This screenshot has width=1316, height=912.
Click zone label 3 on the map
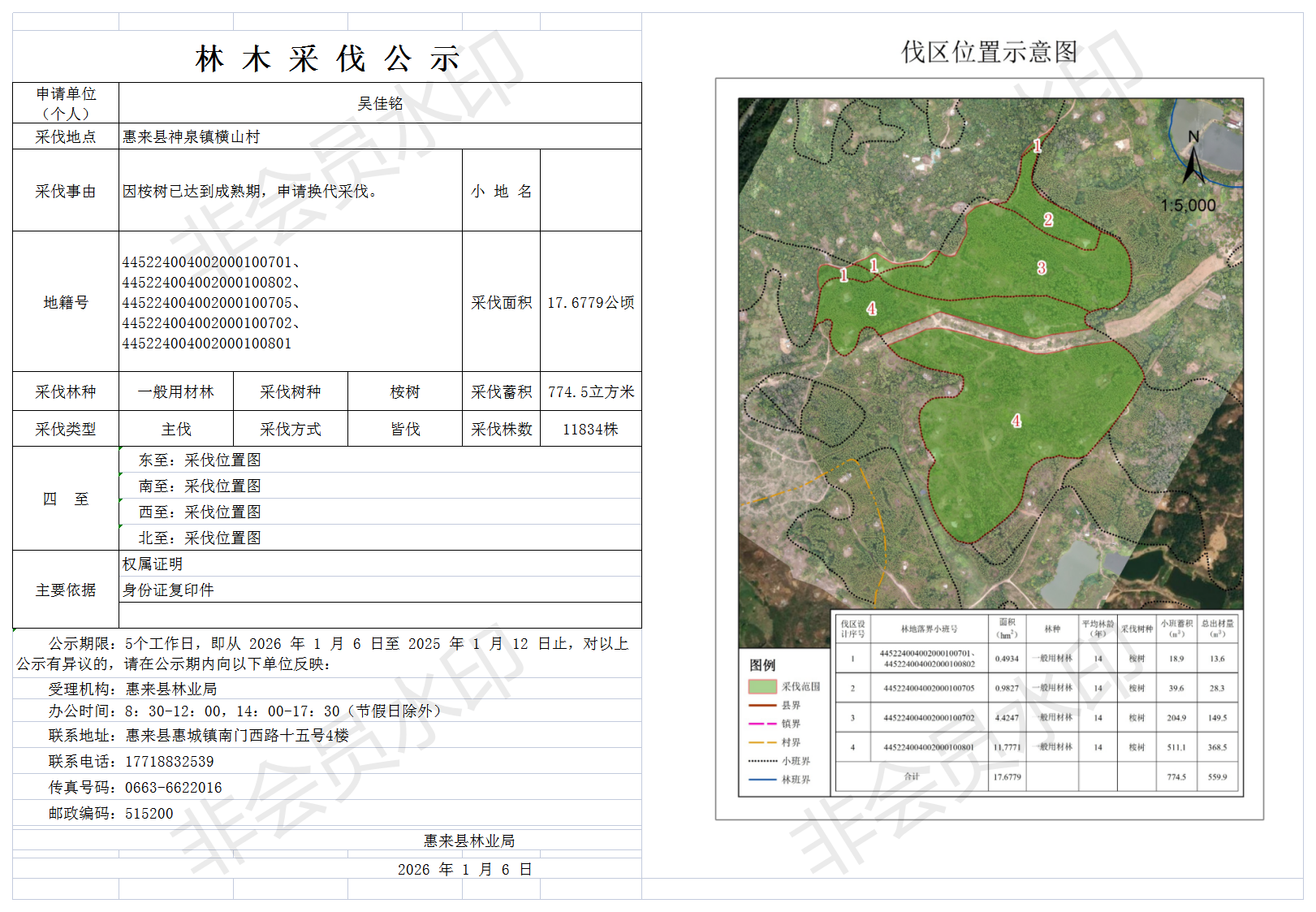[x=1042, y=268]
